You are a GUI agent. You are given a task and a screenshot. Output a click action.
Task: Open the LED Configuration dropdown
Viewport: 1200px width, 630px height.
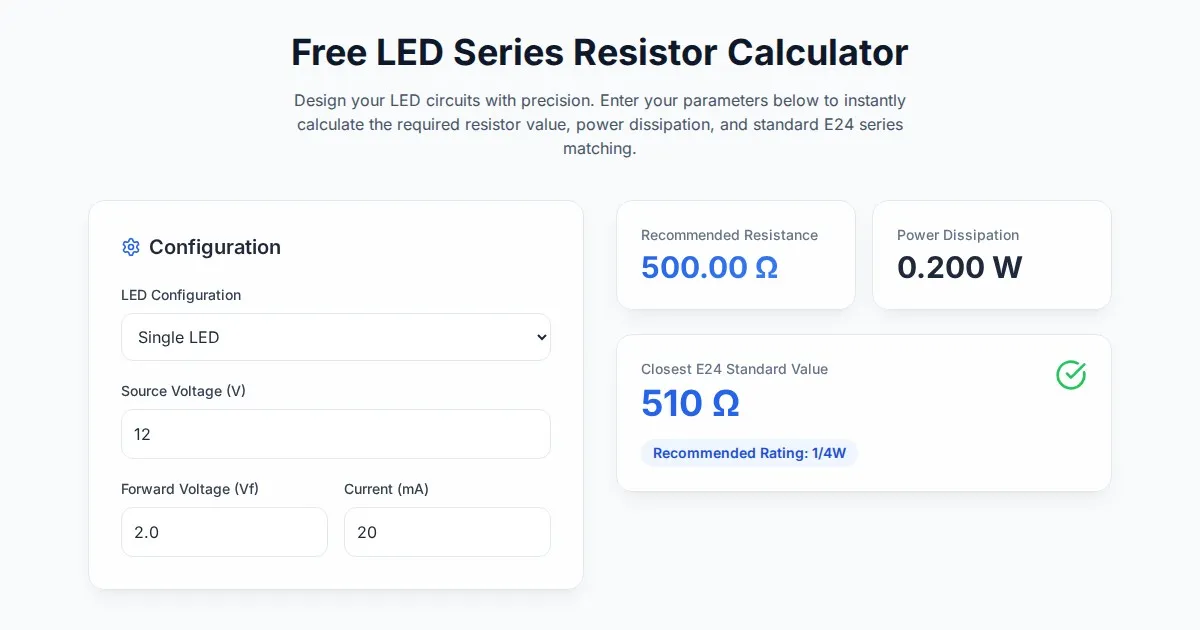tap(336, 337)
